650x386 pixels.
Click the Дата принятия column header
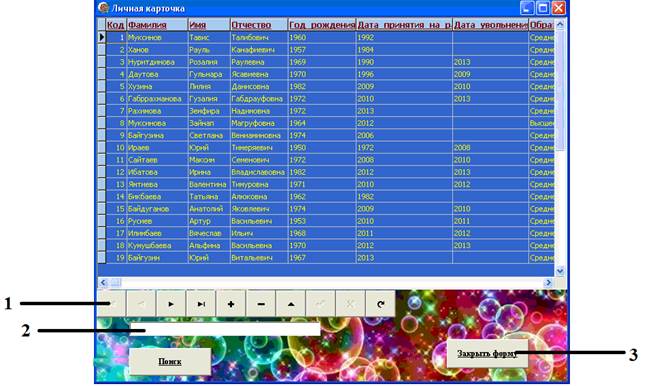click(404, 25)
